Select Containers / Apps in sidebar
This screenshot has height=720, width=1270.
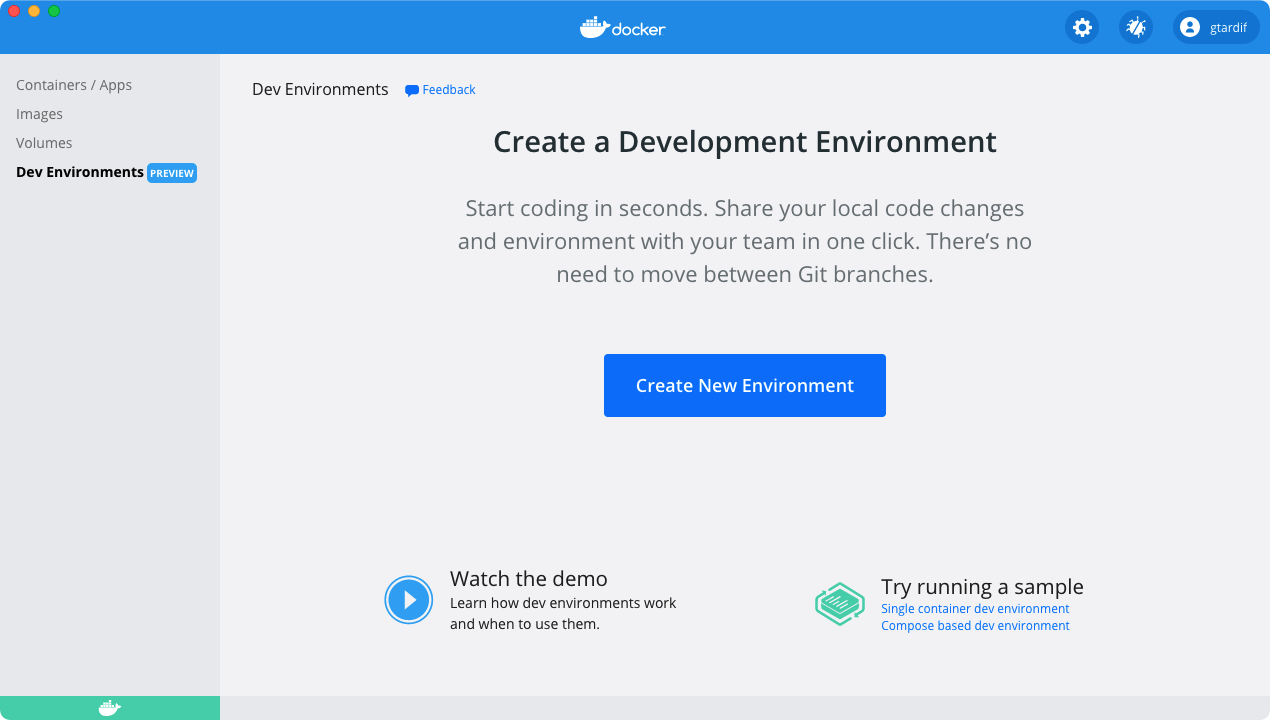point(74,85)
